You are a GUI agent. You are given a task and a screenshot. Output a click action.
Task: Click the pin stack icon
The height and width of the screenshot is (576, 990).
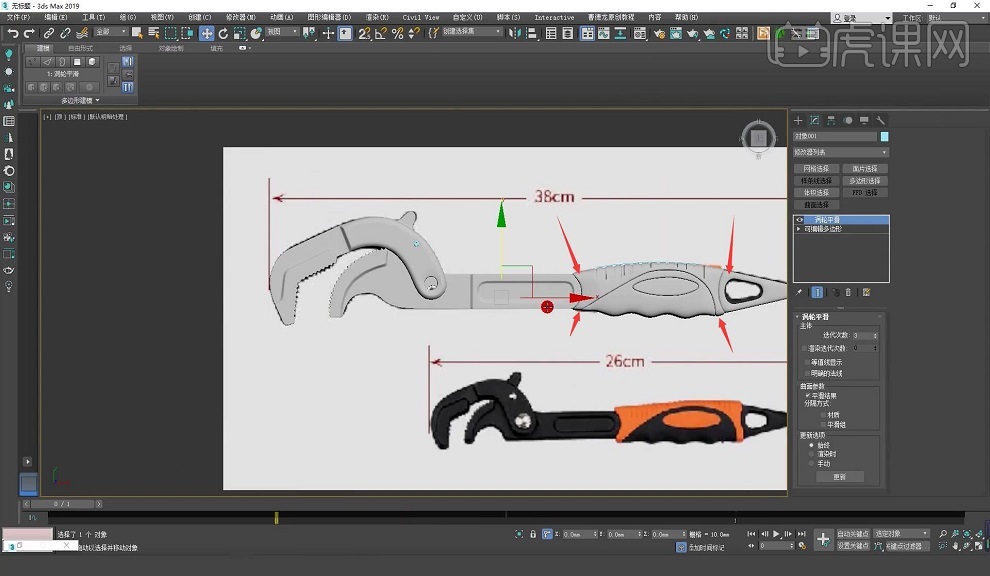pyautogui.click(x=800, y=292)
